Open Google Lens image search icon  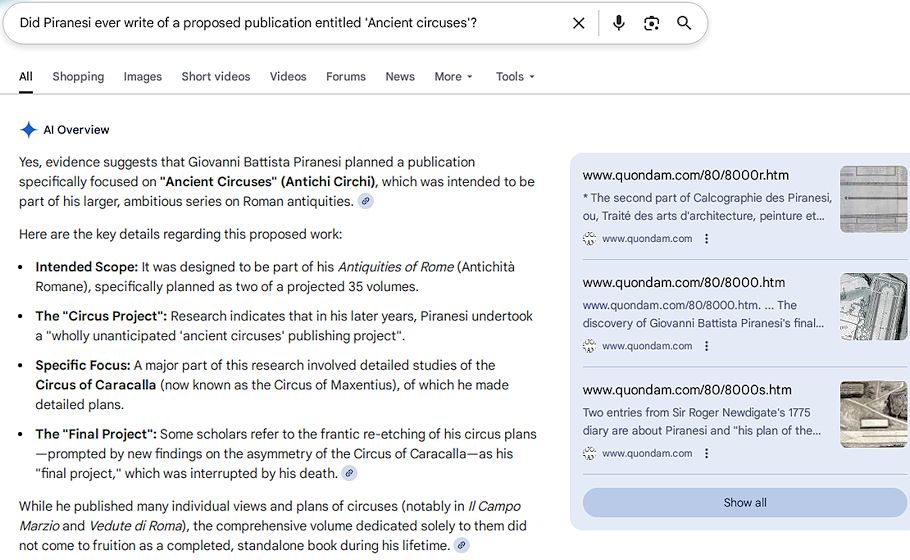coord(651,23)
